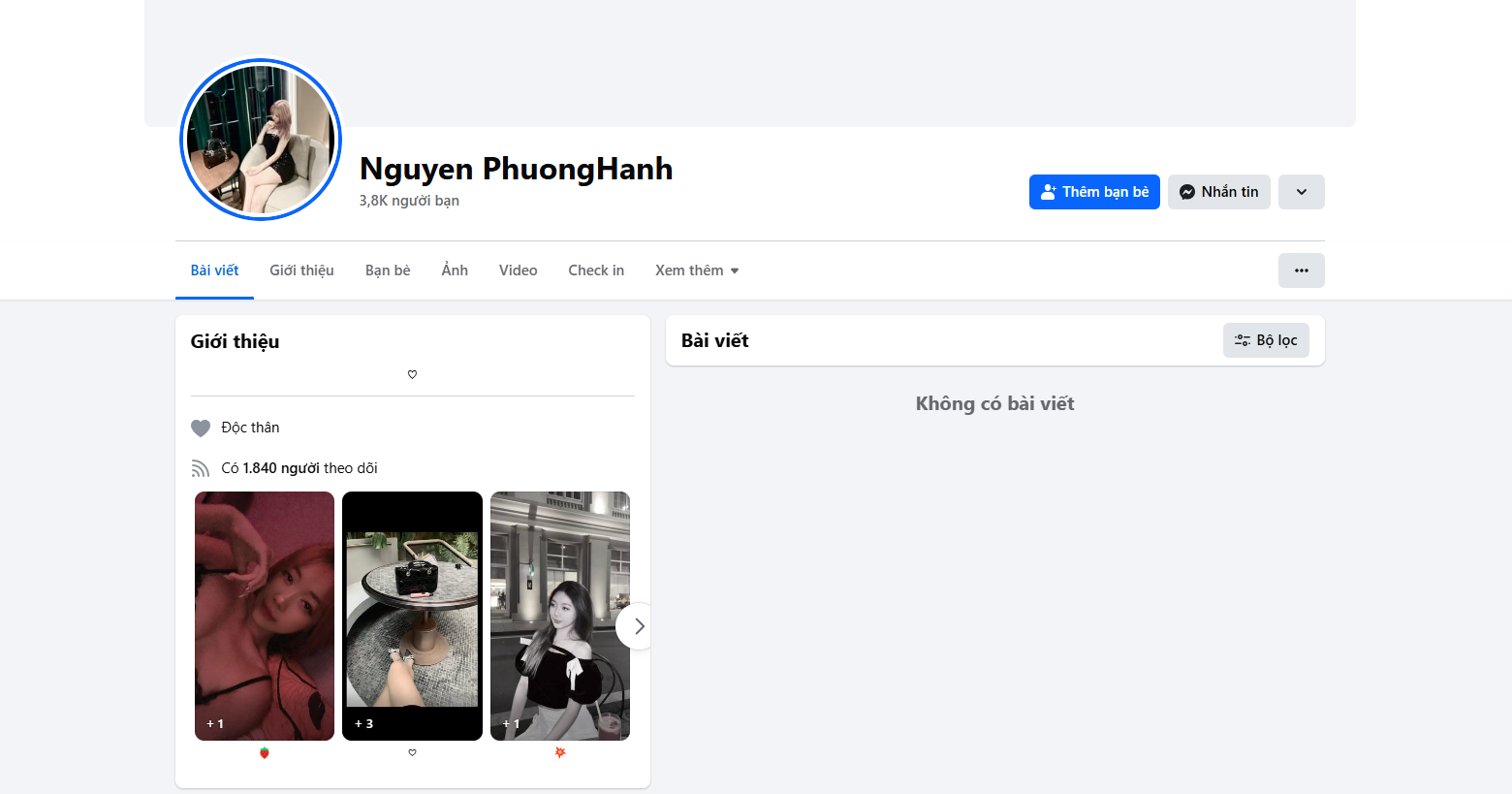Select the Video tab
Viewport: 1512px width, 794px height.
(518, 270)
